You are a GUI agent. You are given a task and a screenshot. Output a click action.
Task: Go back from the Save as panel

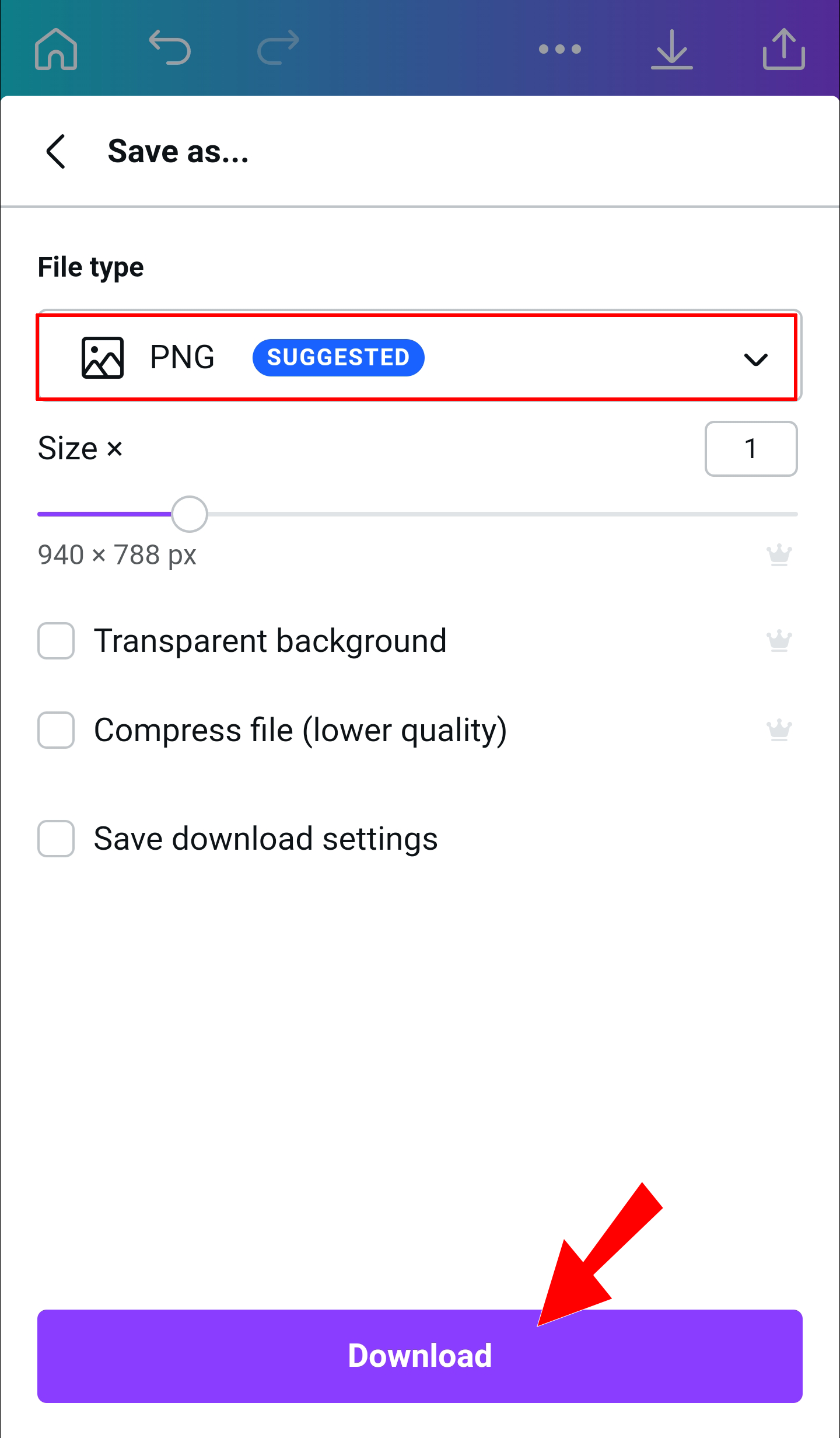point(56,152)
